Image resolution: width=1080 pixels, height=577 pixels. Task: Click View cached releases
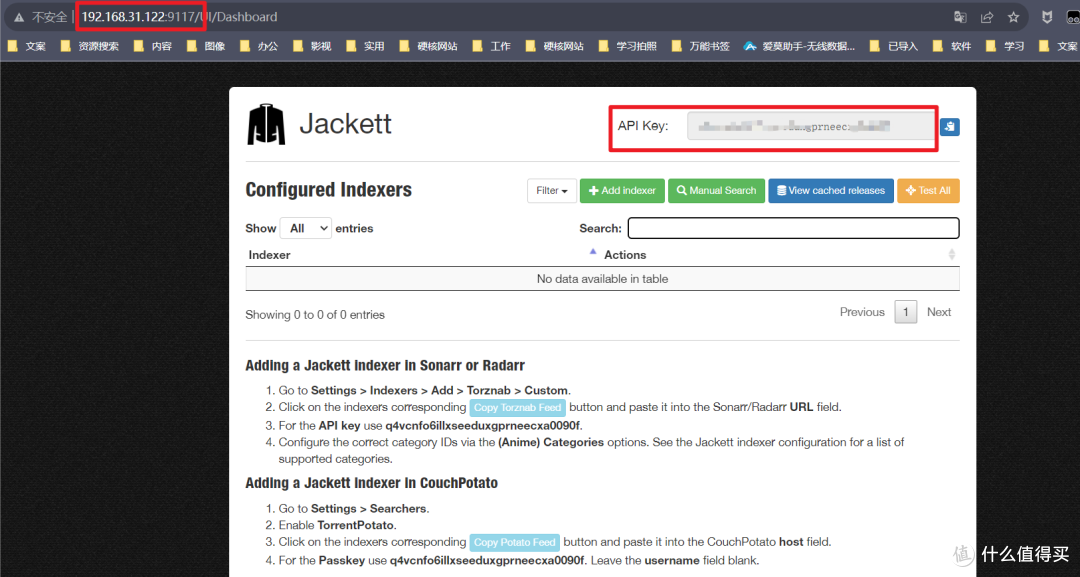point(831,191)
